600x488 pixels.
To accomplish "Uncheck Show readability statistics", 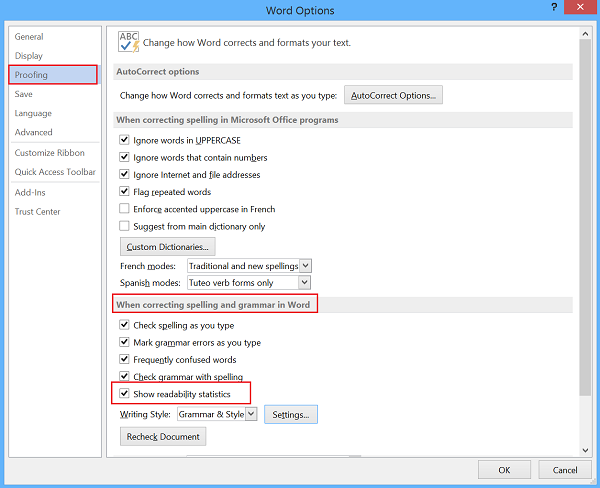I will pos(124,393).
